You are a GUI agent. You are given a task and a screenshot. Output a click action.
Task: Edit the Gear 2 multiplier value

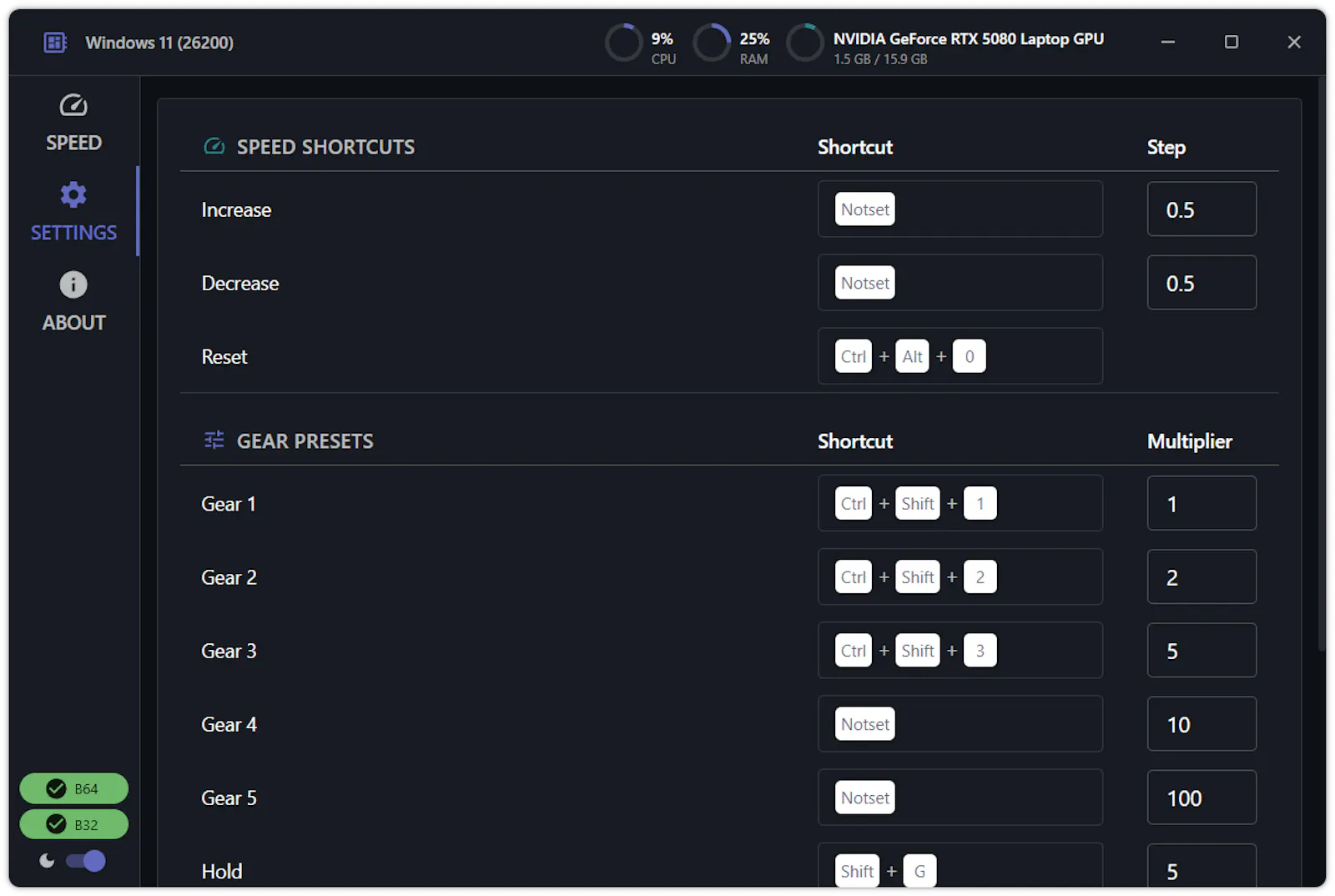click(x=1201, y=576)
